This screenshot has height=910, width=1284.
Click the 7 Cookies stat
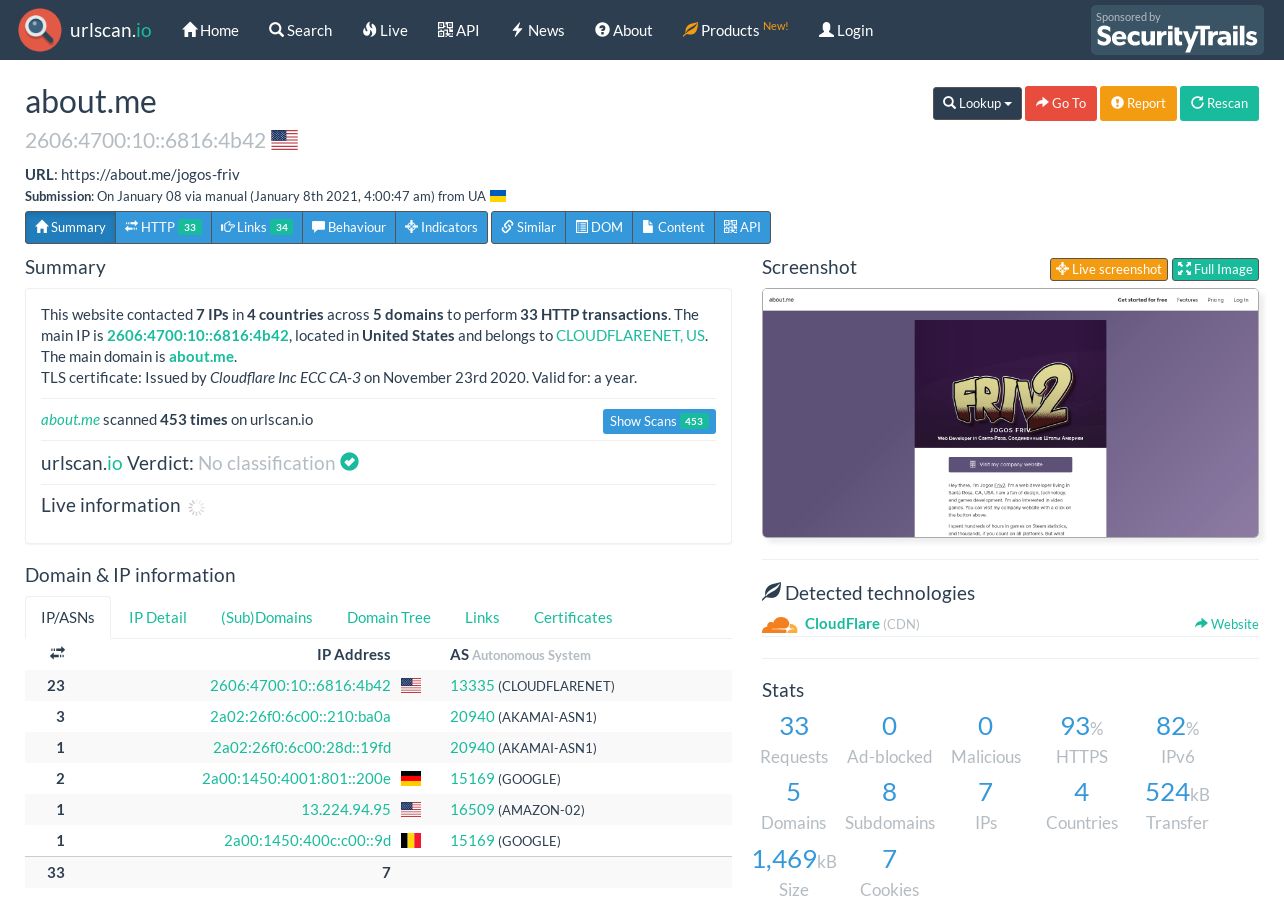coord(889,872)
